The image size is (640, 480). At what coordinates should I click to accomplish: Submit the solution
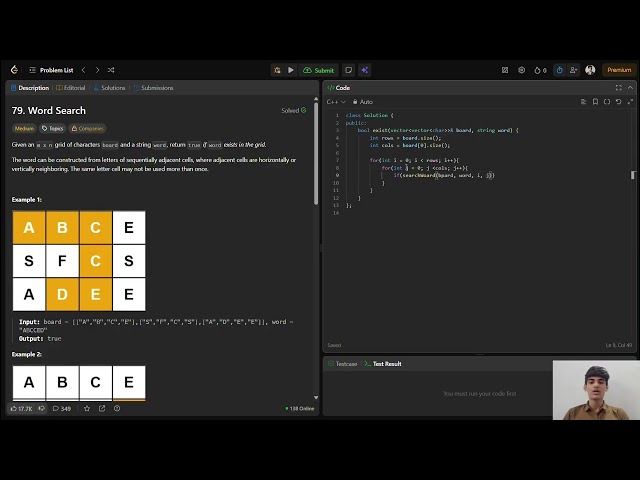click(x=318, y=70)
